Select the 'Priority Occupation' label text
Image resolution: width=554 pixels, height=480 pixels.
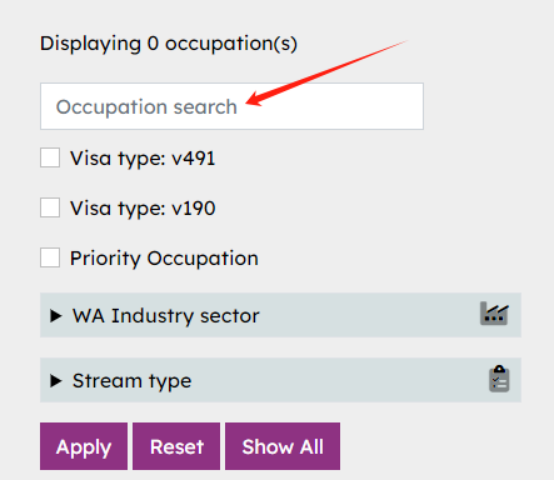164,258
